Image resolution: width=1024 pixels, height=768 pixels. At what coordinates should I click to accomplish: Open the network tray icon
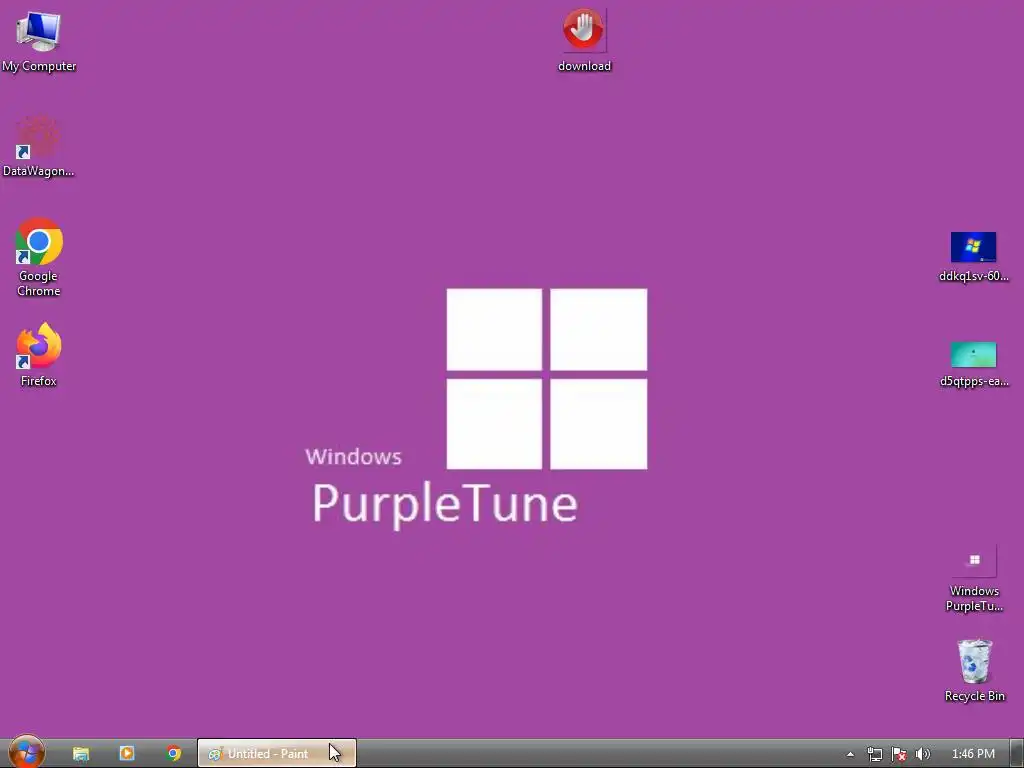click(874, 754)
